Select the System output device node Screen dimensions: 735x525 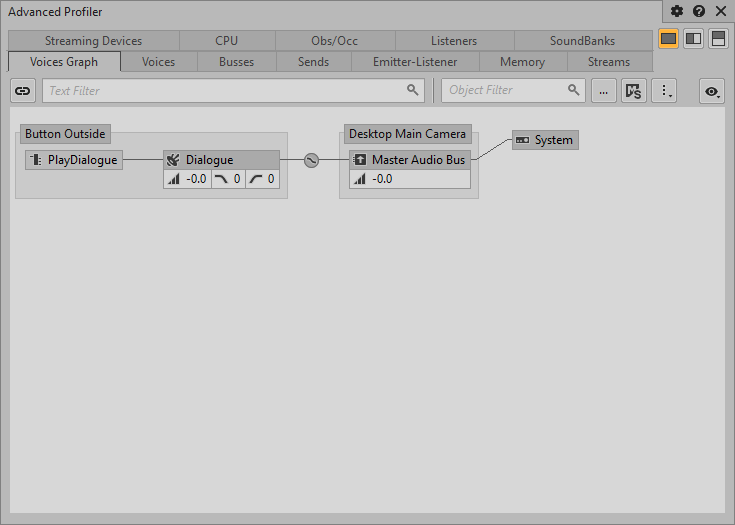click(545, 140)
